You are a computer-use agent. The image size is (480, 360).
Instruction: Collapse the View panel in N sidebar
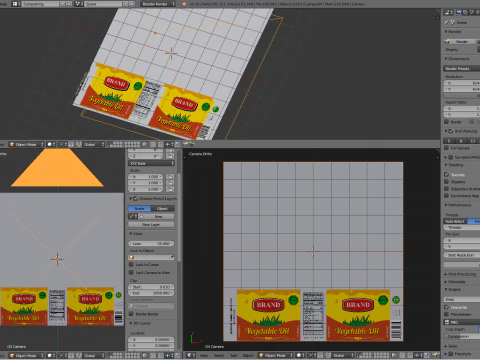[x=130, y=234]
